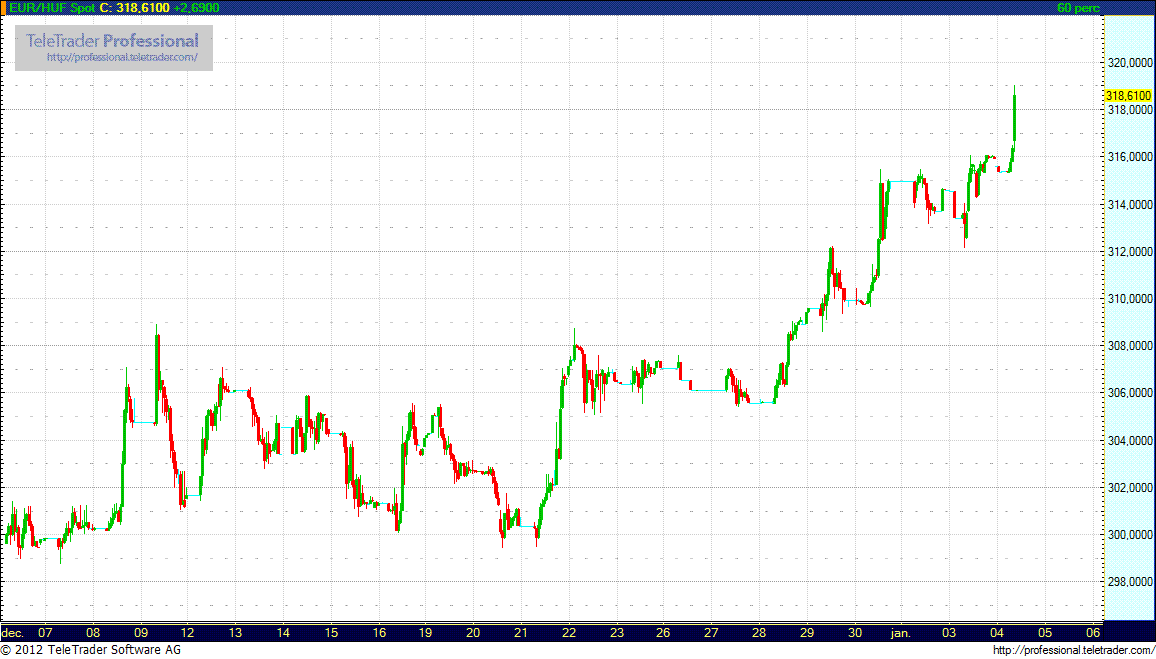This screenshot has height=659, width=1156.
Task: Click the 28 date label on the time axis
Action: tap(759, 632)
